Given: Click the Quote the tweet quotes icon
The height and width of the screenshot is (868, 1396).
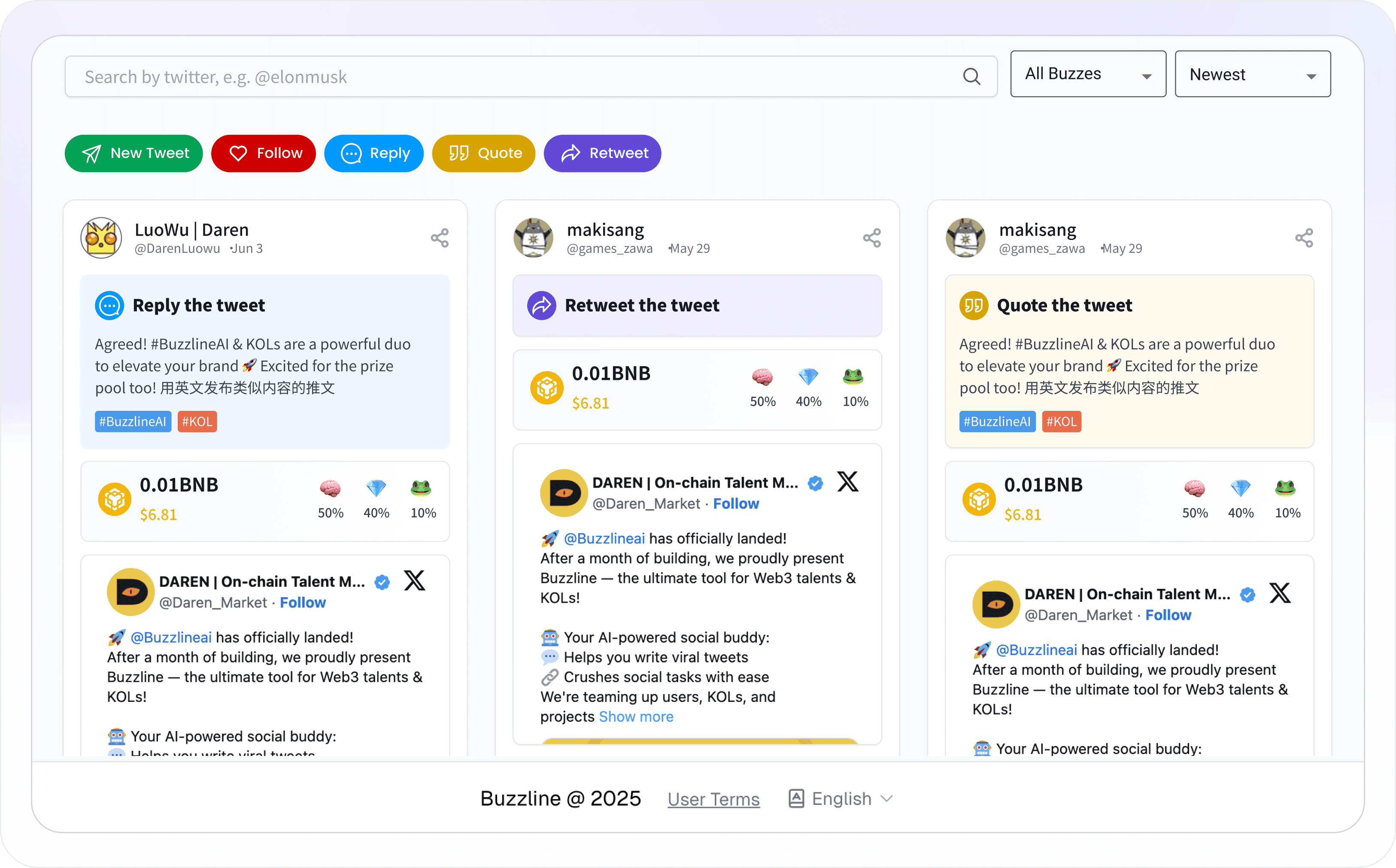Looking at the screenshot, I should (x=974, y=305).
